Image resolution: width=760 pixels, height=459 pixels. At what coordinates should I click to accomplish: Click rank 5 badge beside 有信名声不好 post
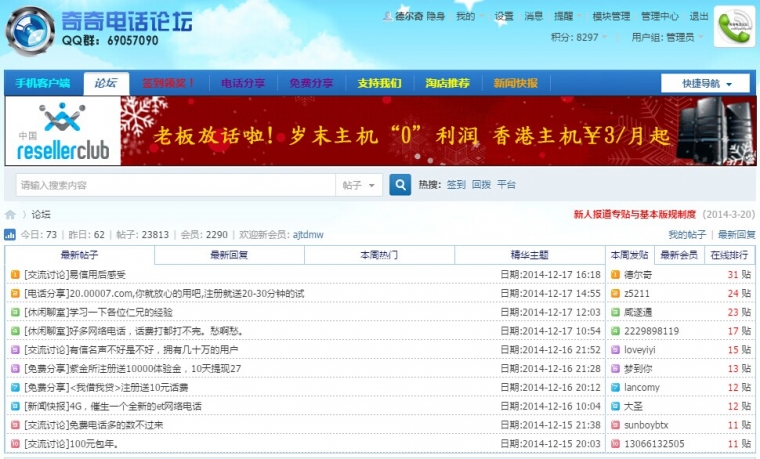15,350
